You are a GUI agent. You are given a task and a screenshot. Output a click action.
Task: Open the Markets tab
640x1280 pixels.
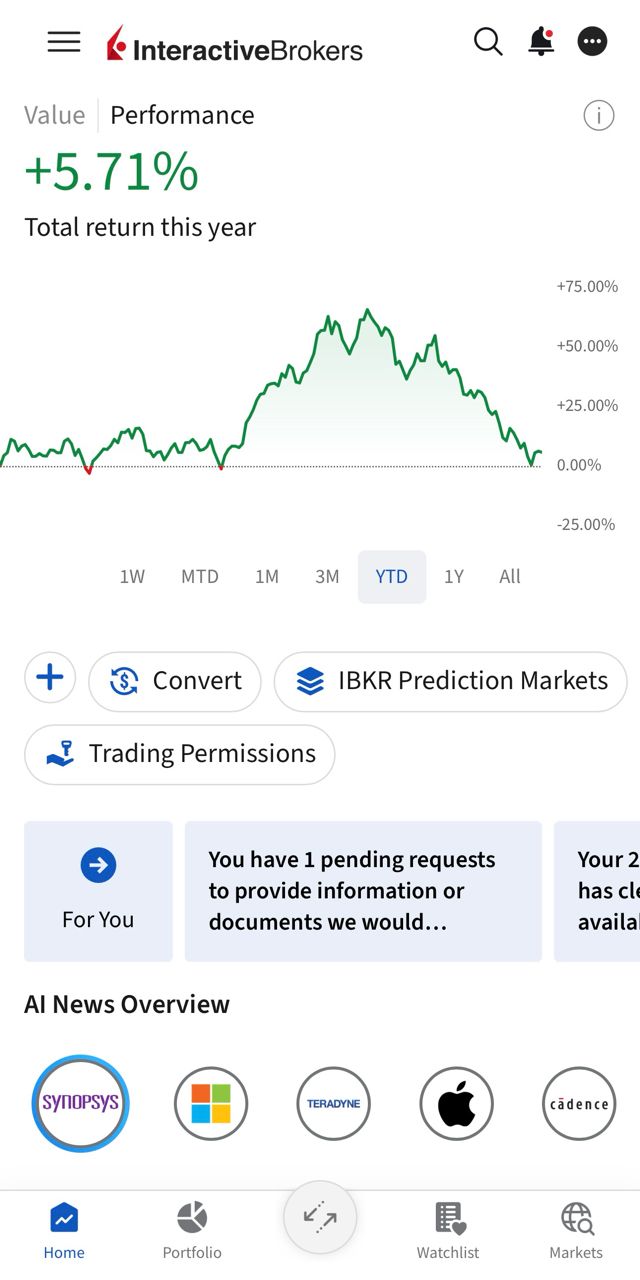pos(576,1231)
